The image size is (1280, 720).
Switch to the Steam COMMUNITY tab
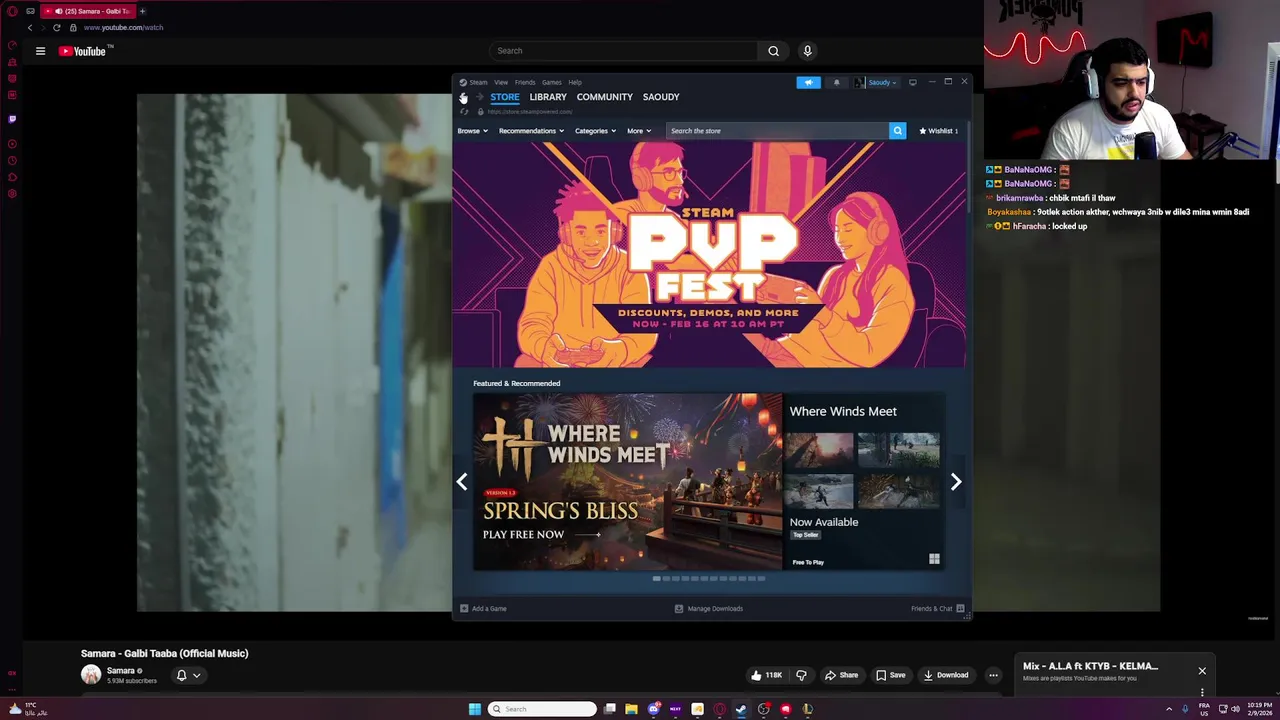point(605,97)
